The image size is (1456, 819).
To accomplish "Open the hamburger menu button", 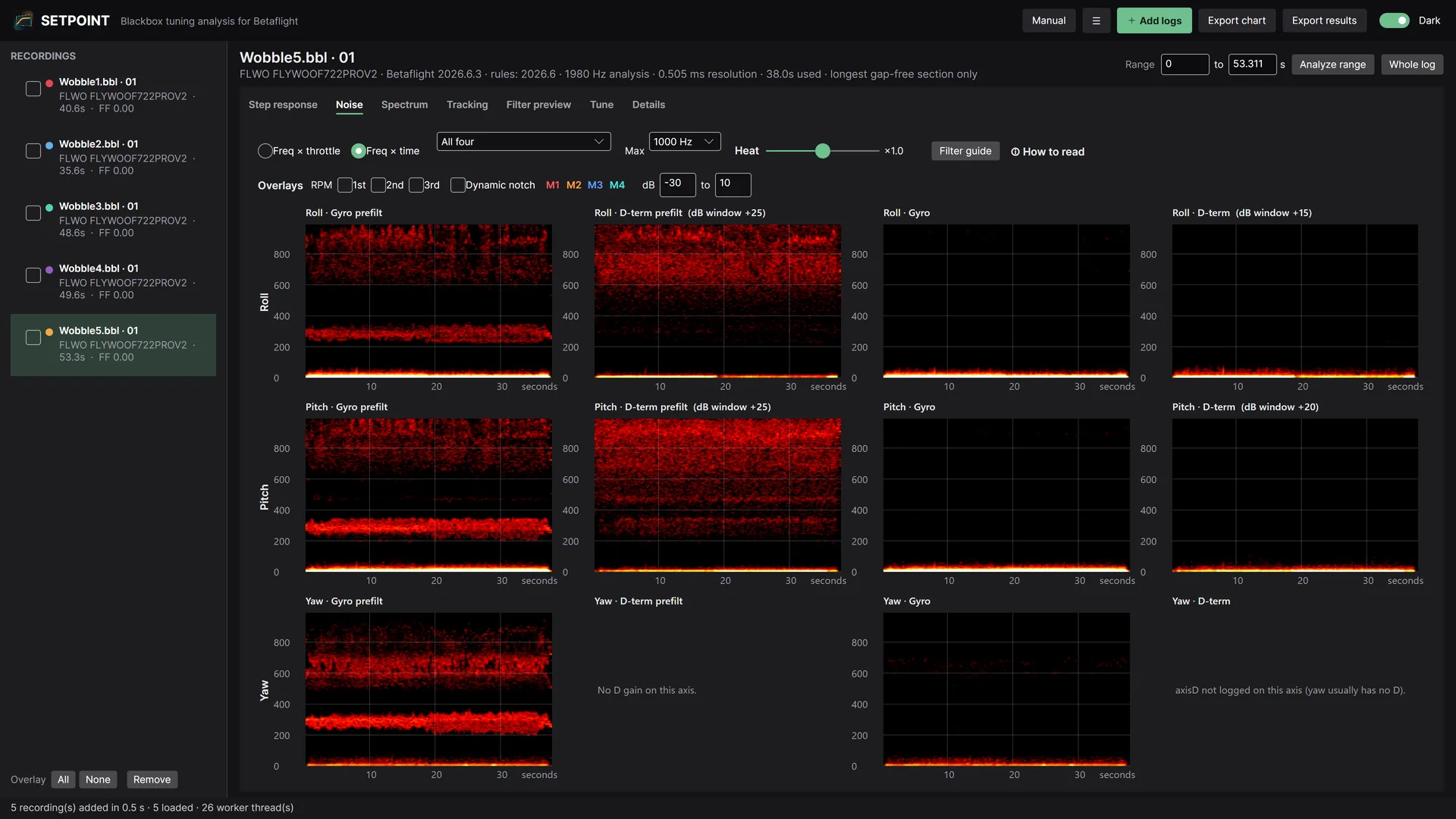I will (1096, 20).
